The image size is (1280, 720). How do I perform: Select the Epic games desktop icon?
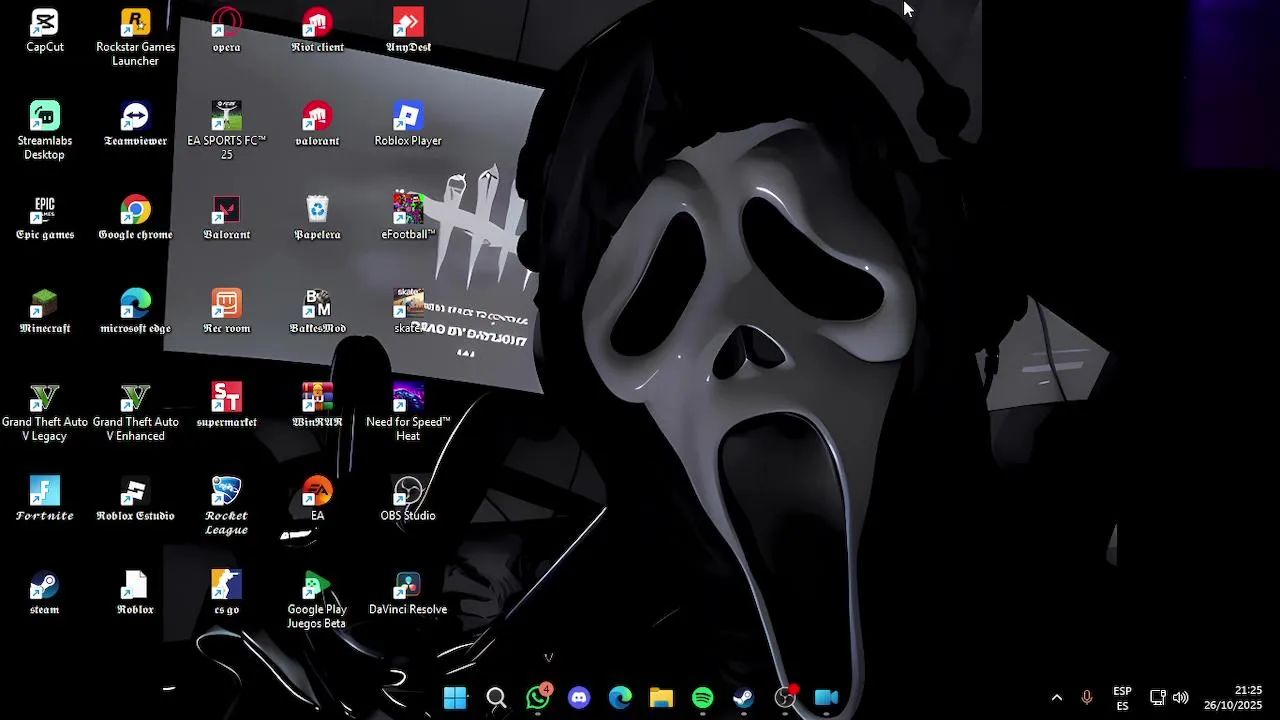[x=44, y=218]
